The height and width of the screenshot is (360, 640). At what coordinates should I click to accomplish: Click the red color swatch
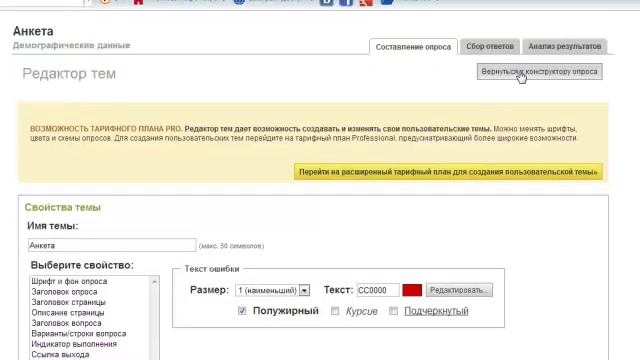click(x=412, y=290)
